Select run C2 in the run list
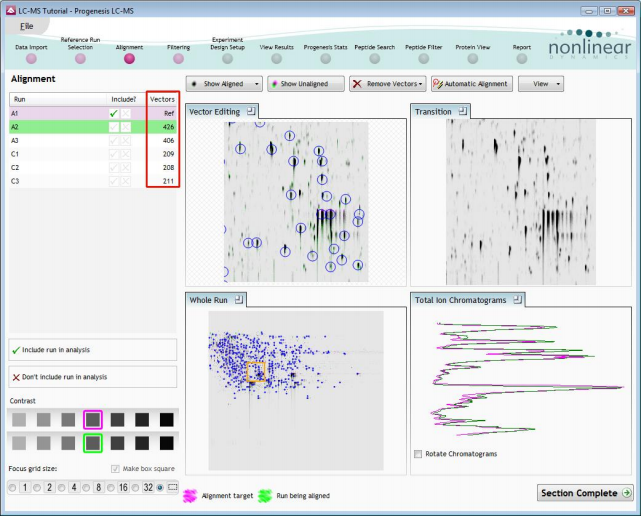 (x=93, y=168)
